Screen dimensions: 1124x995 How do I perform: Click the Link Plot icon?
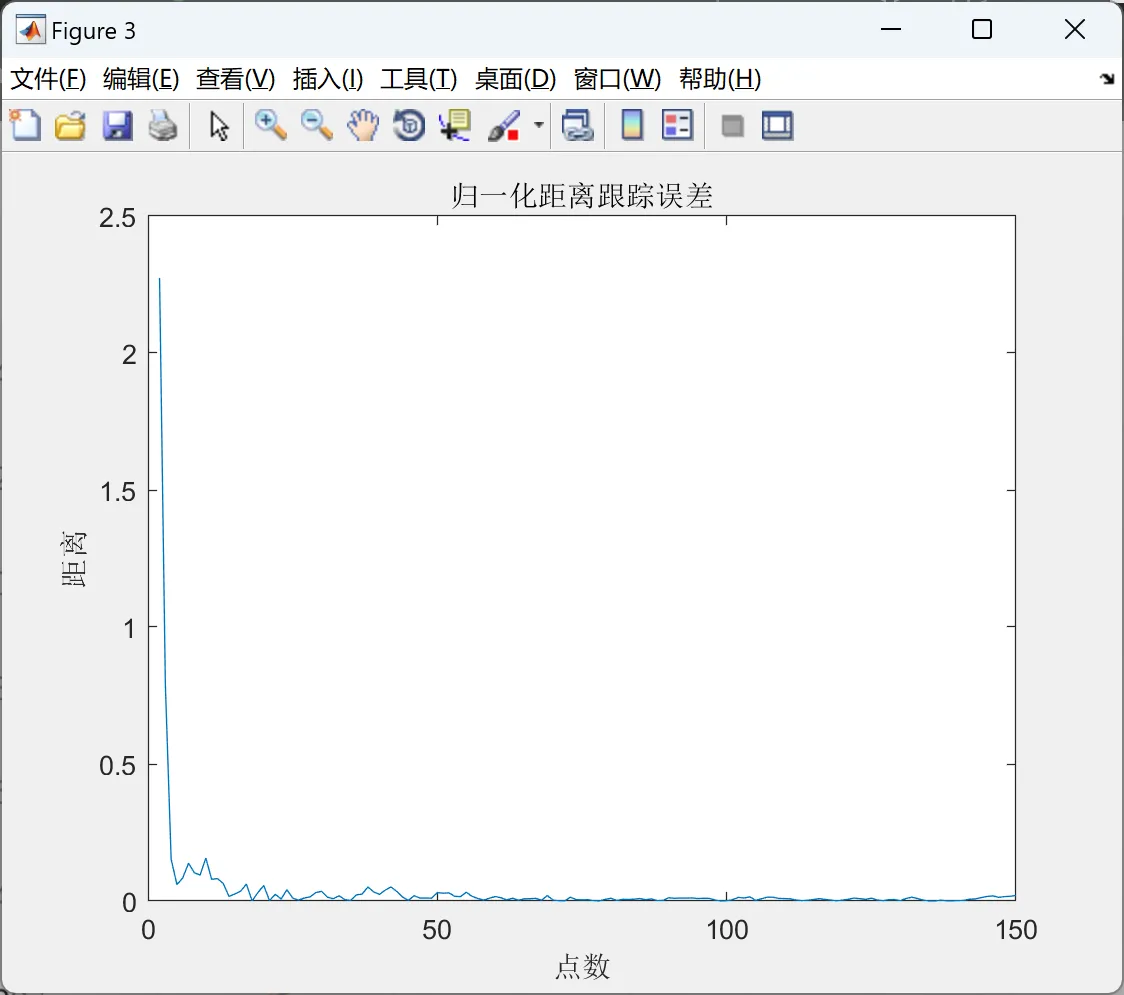578,125
